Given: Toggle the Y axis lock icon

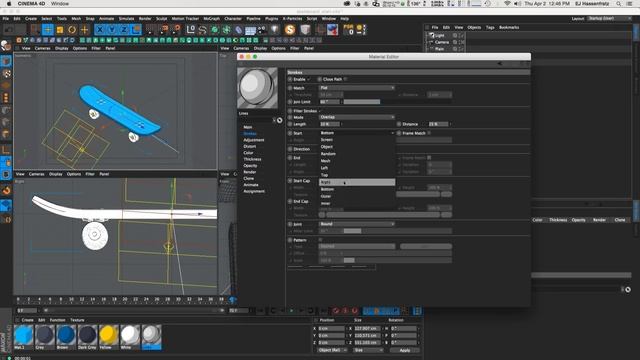Looking at the screenshot, I should tap(112, 30).
